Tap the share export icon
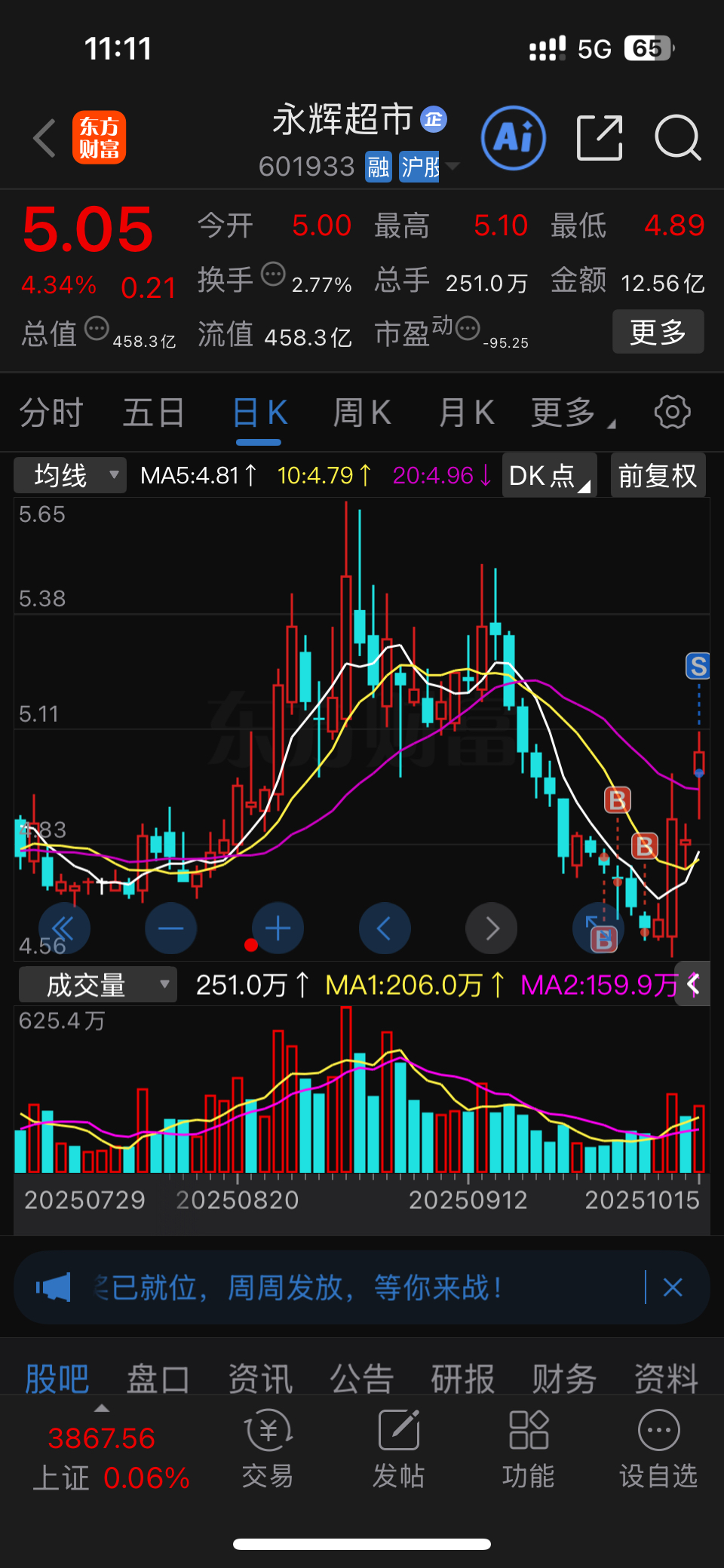Image resolution: width=724 pixels, height=1568 pixels. [x=600, y=138]
